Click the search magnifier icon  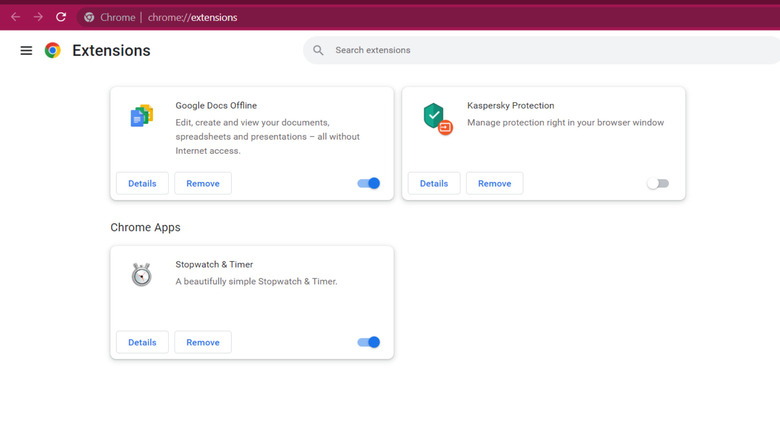(318, 50)
